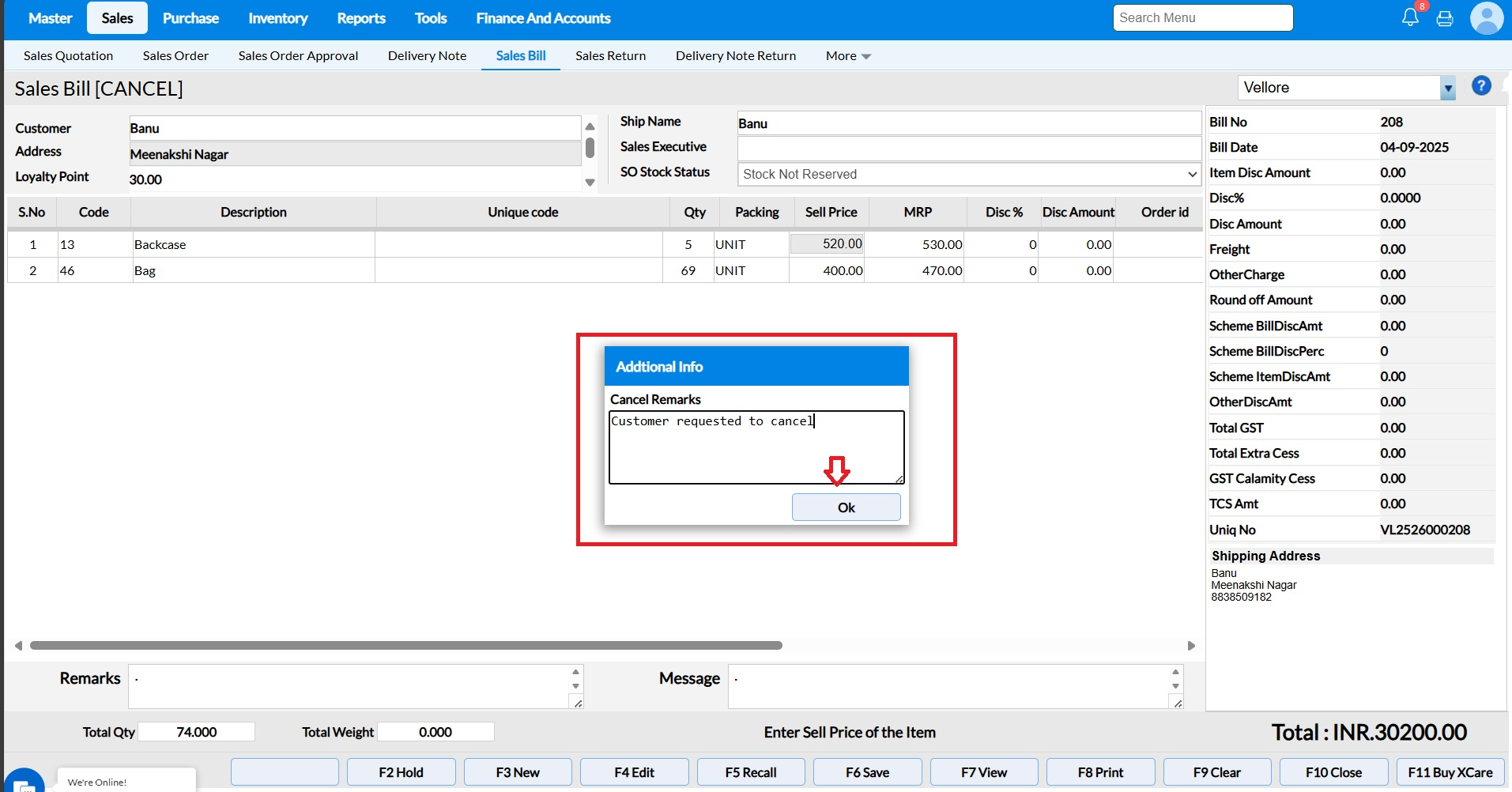Click customer panel scroll down arrow
The height and width of the screenshot is (792, 1512).
coord(590,182)
